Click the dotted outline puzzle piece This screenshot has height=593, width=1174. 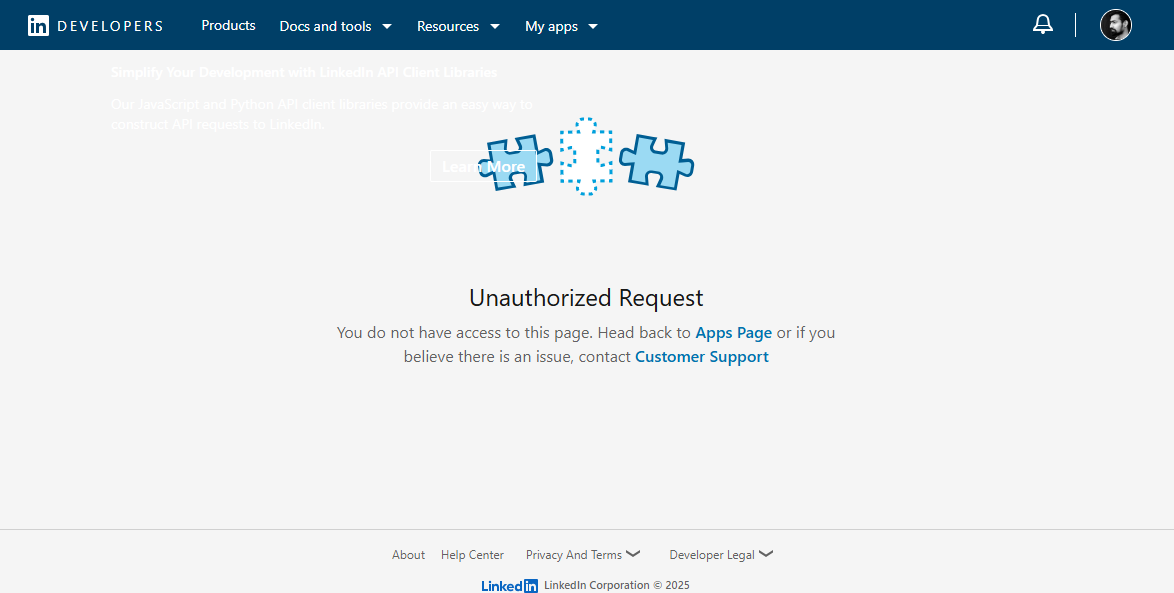coord(585,156)
